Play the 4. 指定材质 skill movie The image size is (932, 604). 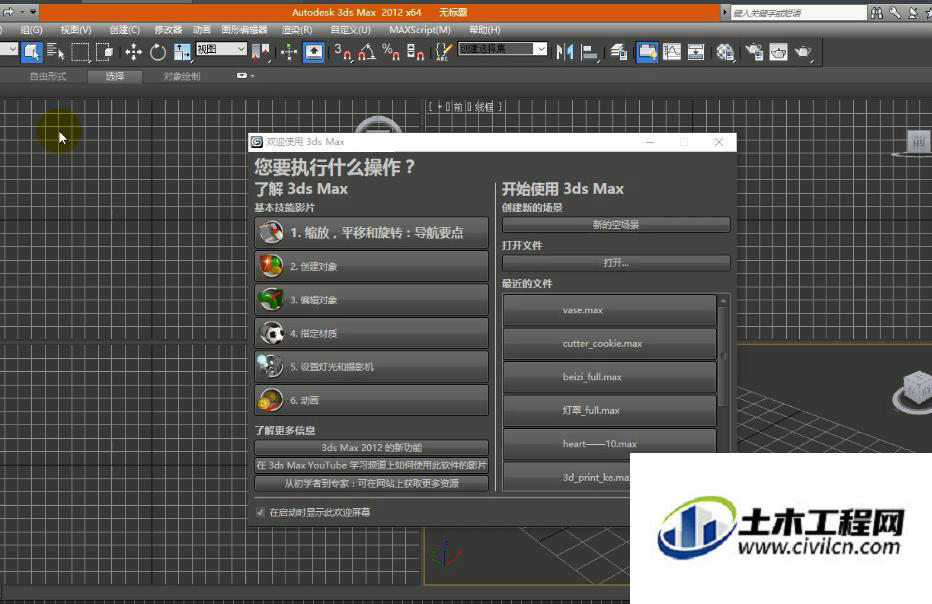click(x=371, y=333)
